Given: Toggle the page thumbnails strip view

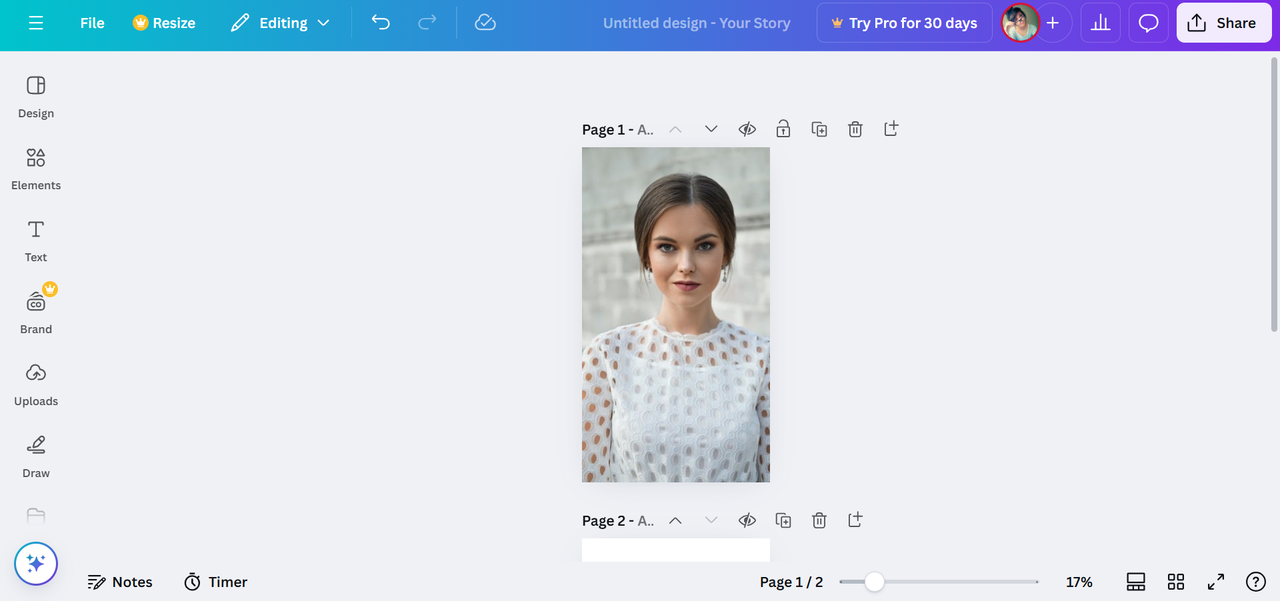Looking at the screenshot, I should (x=1135, y=582).
